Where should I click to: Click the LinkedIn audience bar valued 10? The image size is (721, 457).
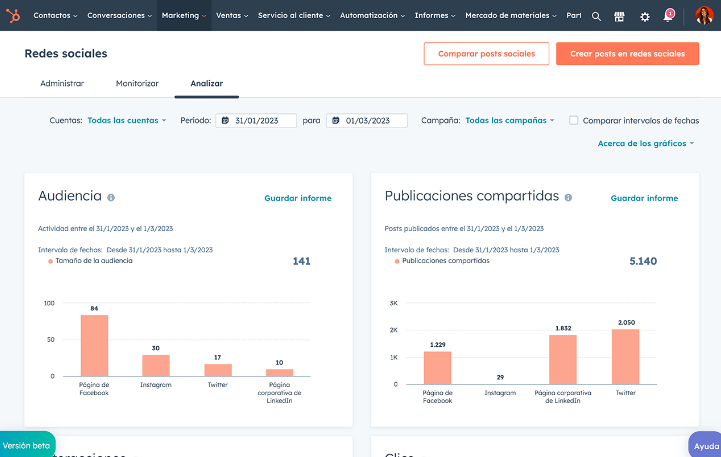(280, 372)
